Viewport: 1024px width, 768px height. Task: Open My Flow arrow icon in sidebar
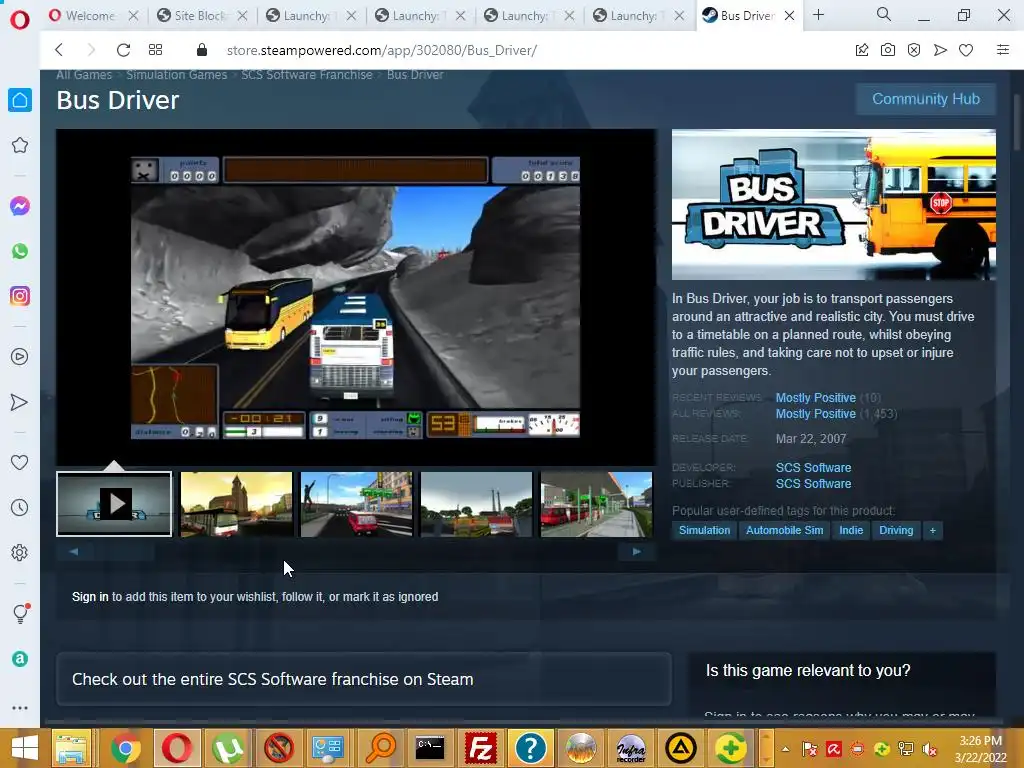[x=20, y=402]
